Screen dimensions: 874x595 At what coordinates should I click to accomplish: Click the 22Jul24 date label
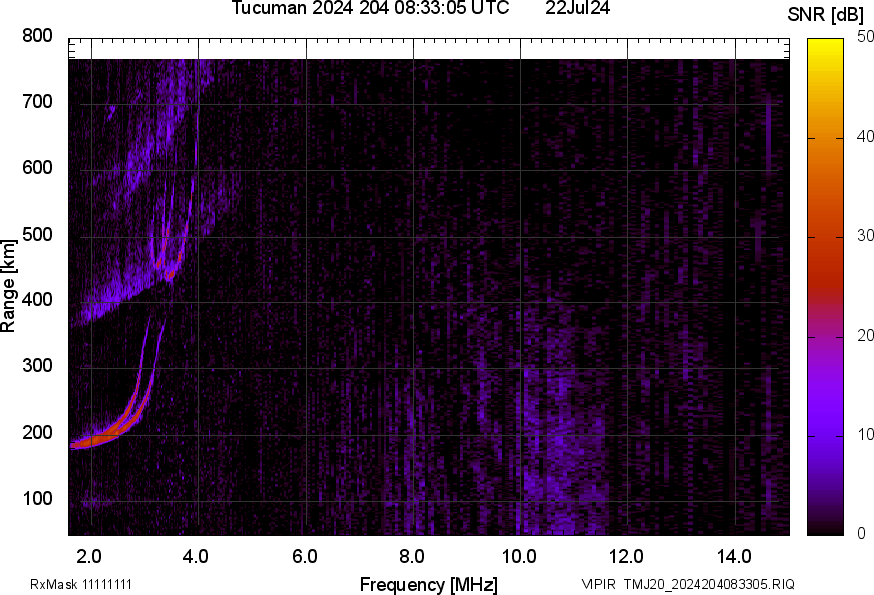[578, 9]
